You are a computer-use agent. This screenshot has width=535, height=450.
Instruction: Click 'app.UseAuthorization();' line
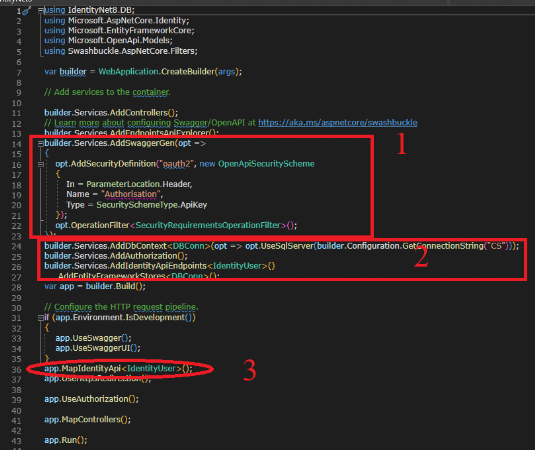click(91, 399)
